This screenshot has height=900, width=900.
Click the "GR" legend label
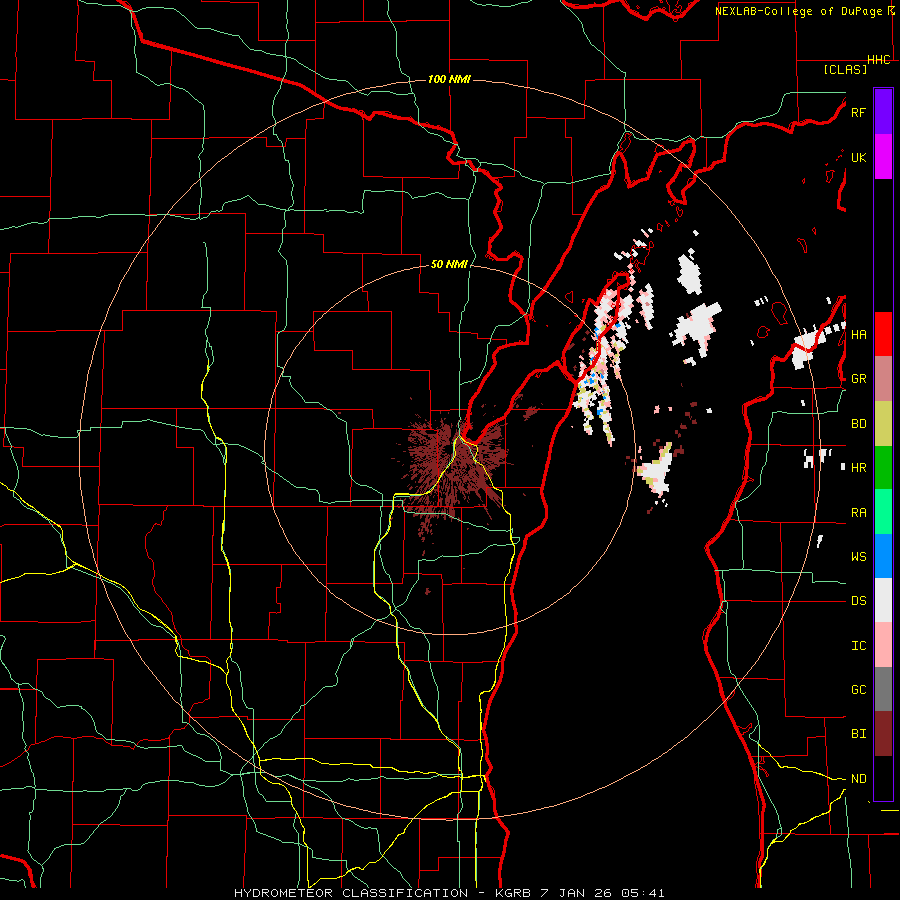[x=858, y=379]
